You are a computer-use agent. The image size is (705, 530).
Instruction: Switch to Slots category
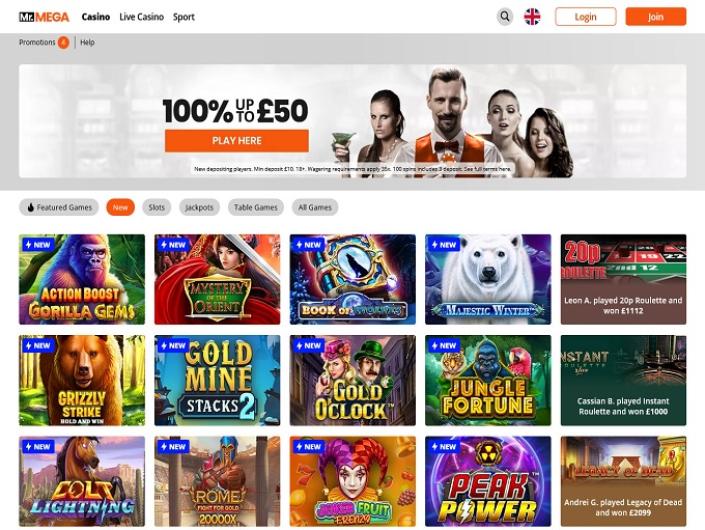tap(156, 207)
